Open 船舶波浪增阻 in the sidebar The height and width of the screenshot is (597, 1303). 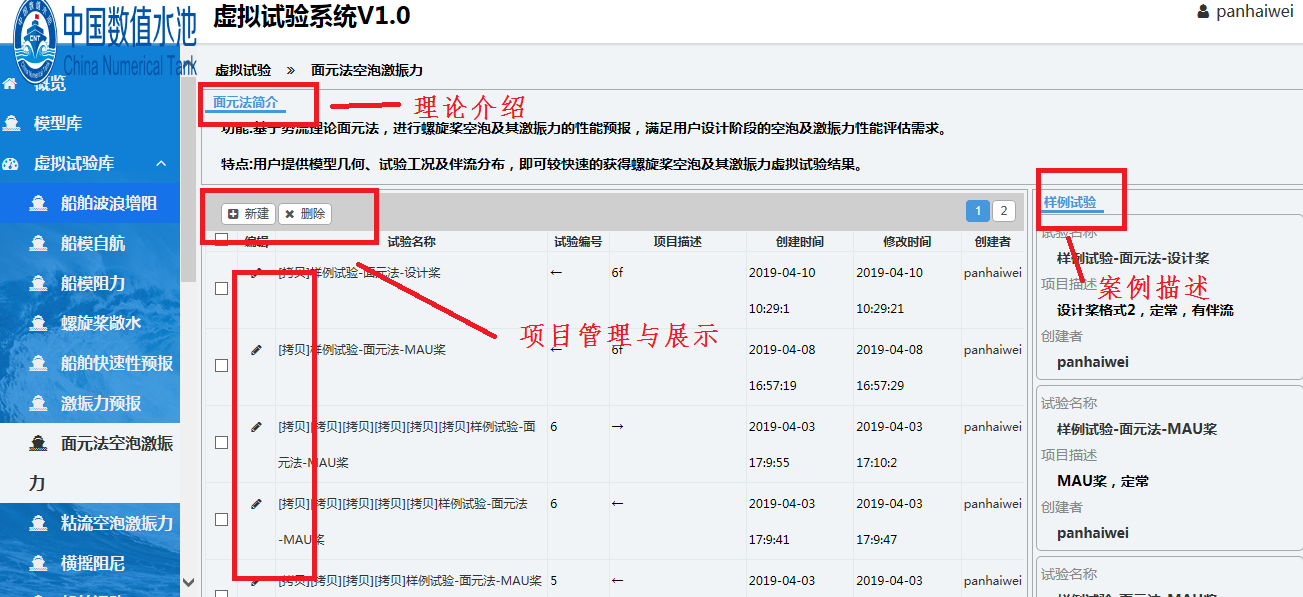[108, 203]
